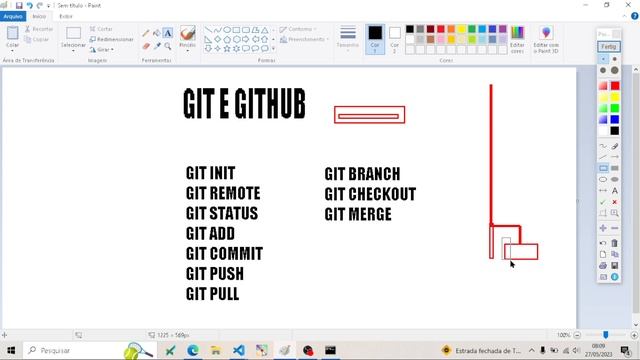Open the Paint help question mark
Viewport: 640px width, 360px height.
[635, 16]
